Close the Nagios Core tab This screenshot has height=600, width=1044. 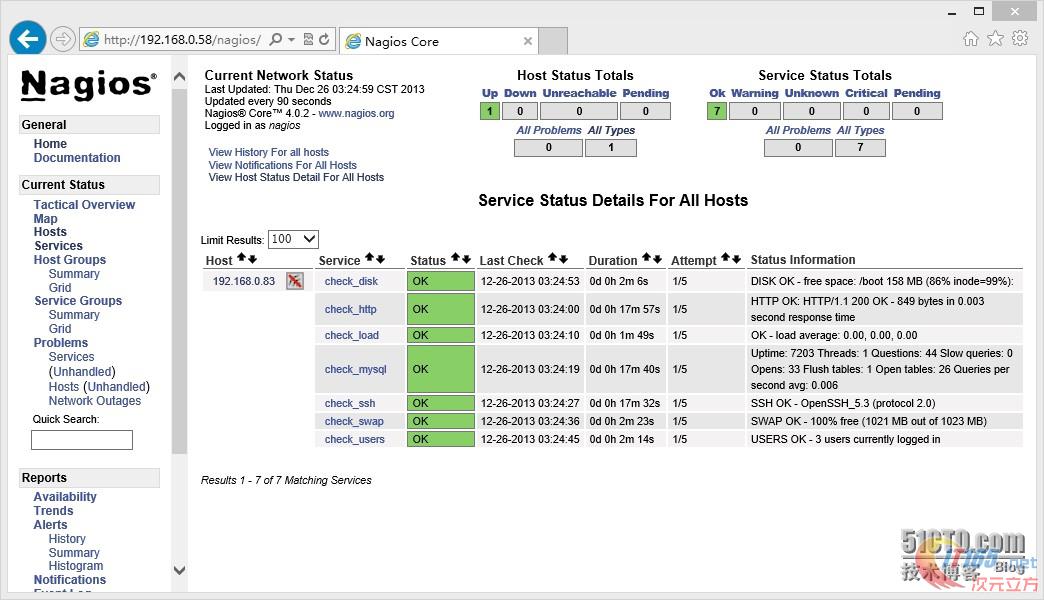pos(528,41)
